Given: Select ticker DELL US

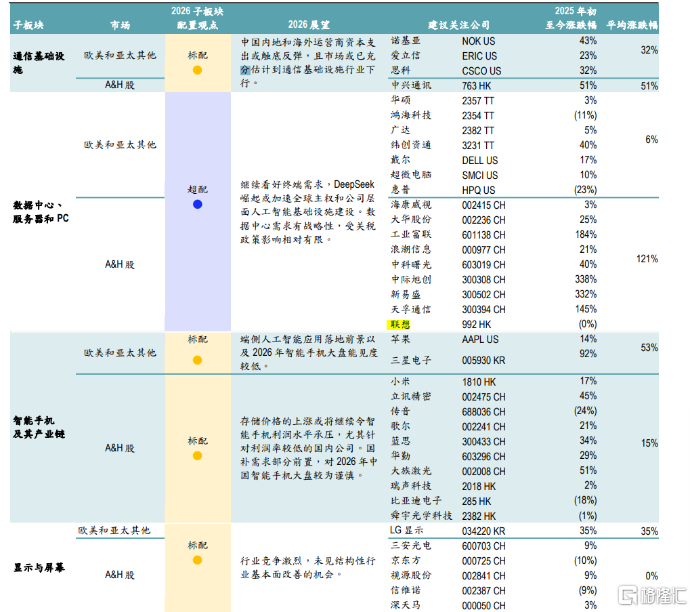Looking at the screenshot, I should [x=480, y=160].
